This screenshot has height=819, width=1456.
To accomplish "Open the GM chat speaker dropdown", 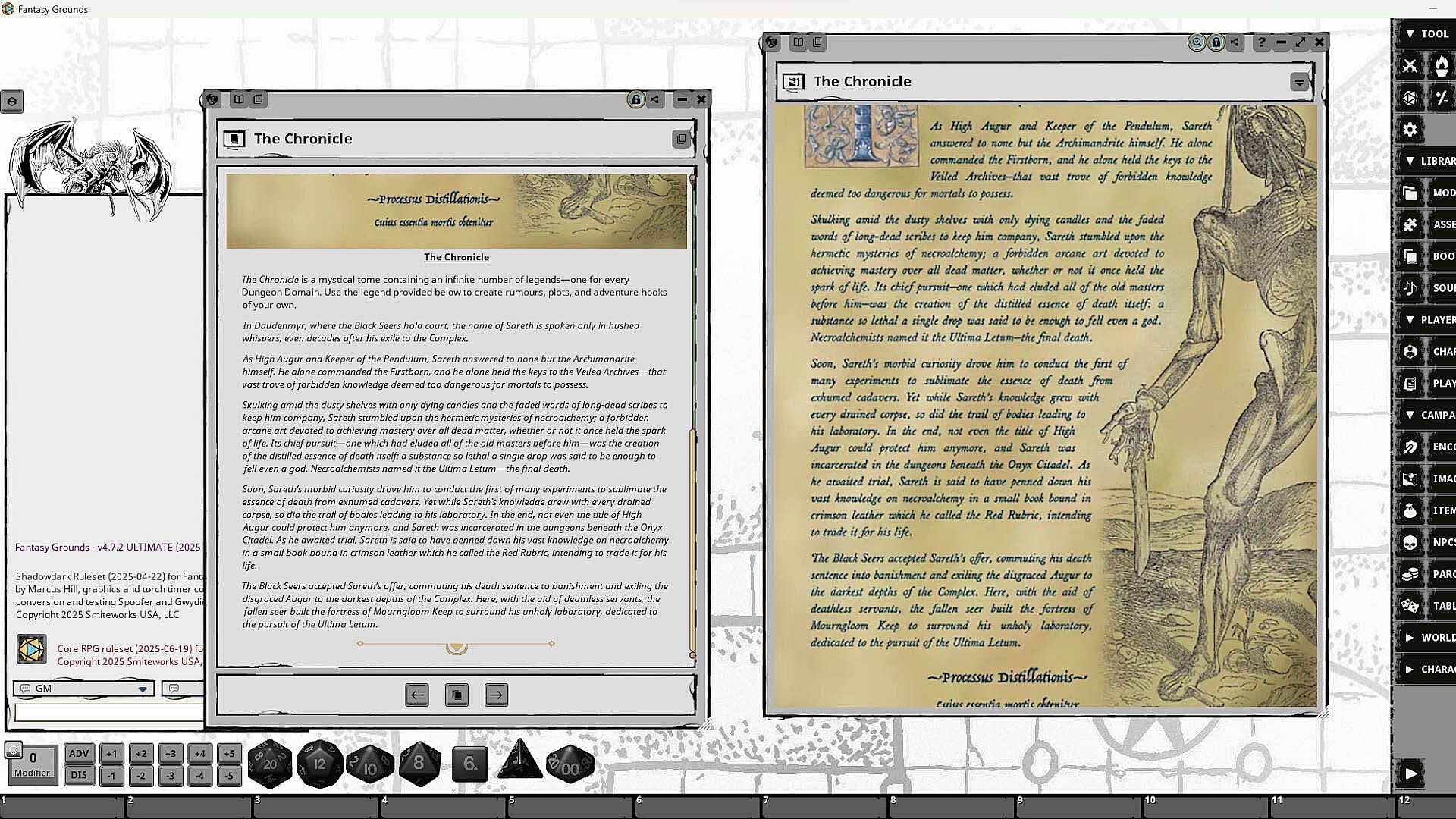I will coord(142,689).
